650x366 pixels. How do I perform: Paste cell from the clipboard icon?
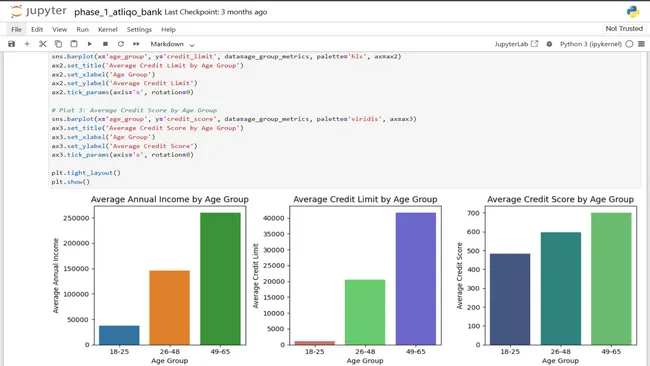(74, 44)
